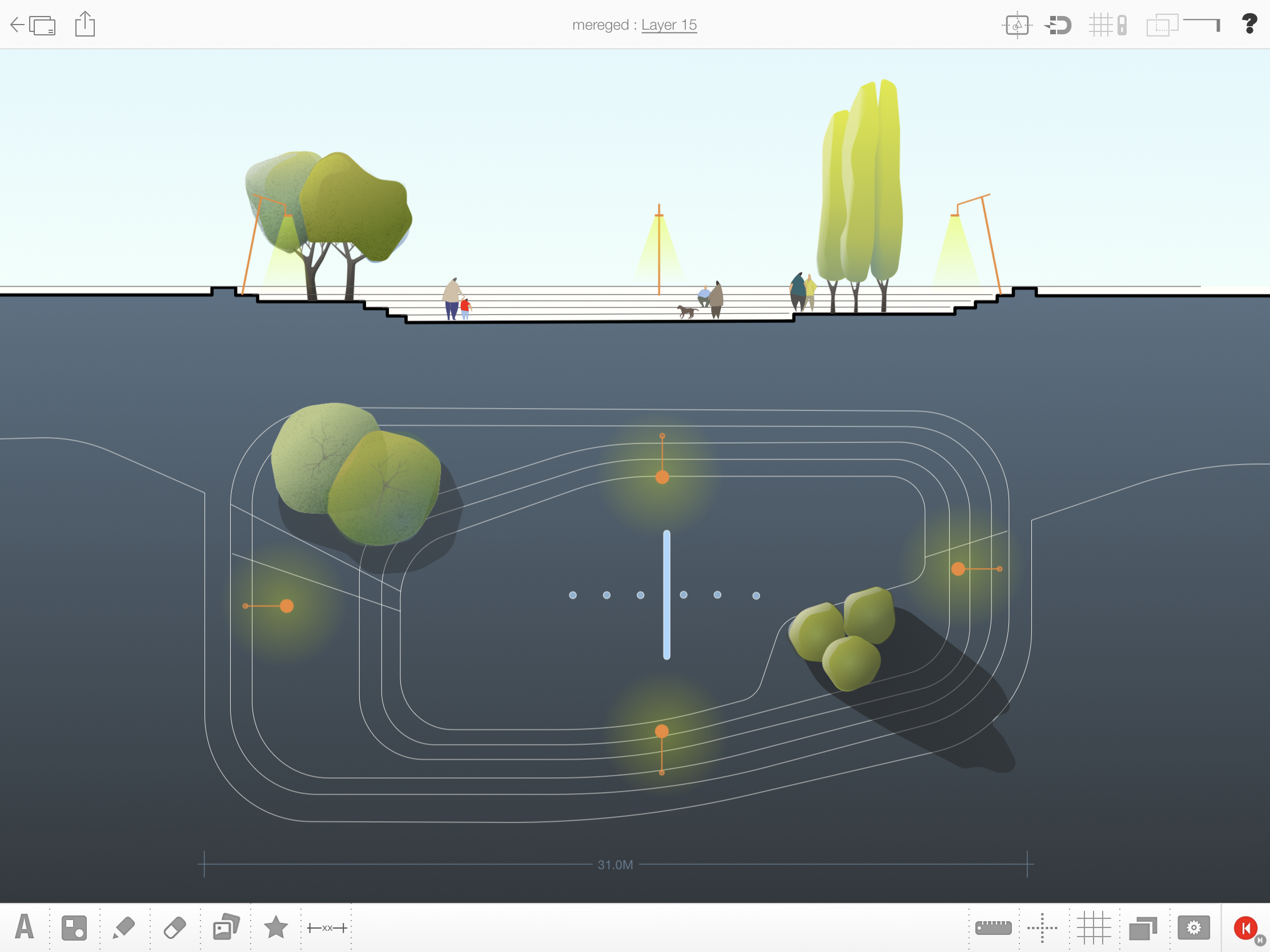Open the star stamps library
This screenshot has height=952, width=1270.
(276, 927)
